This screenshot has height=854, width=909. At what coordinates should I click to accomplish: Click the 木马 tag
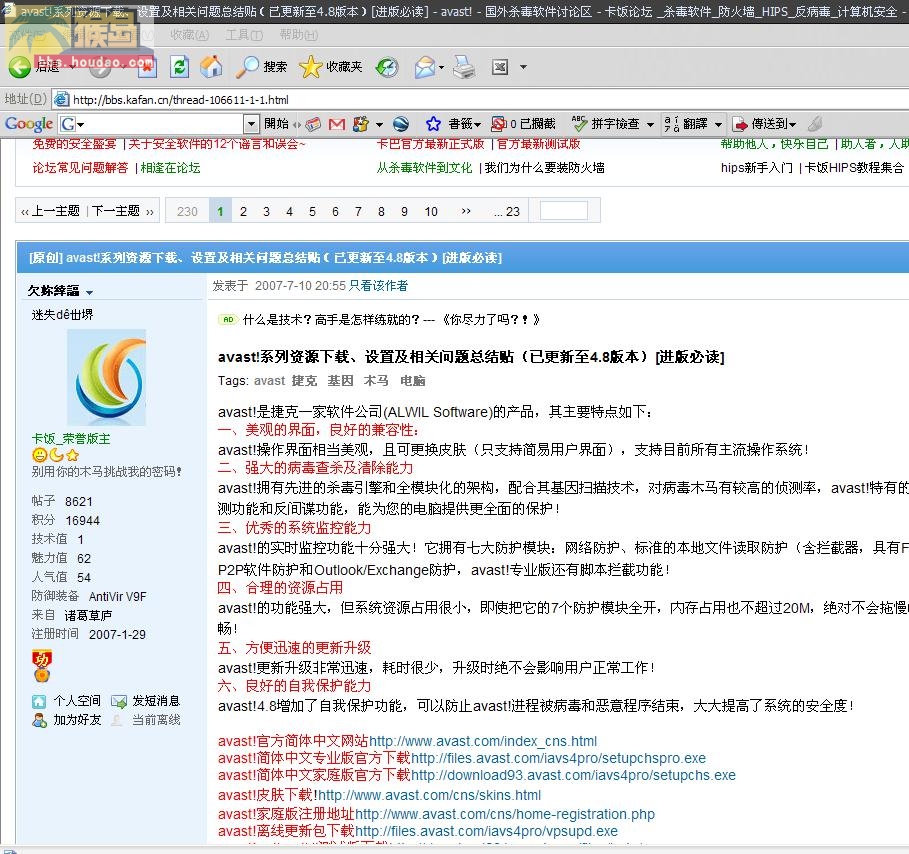(x=376, y=381)
